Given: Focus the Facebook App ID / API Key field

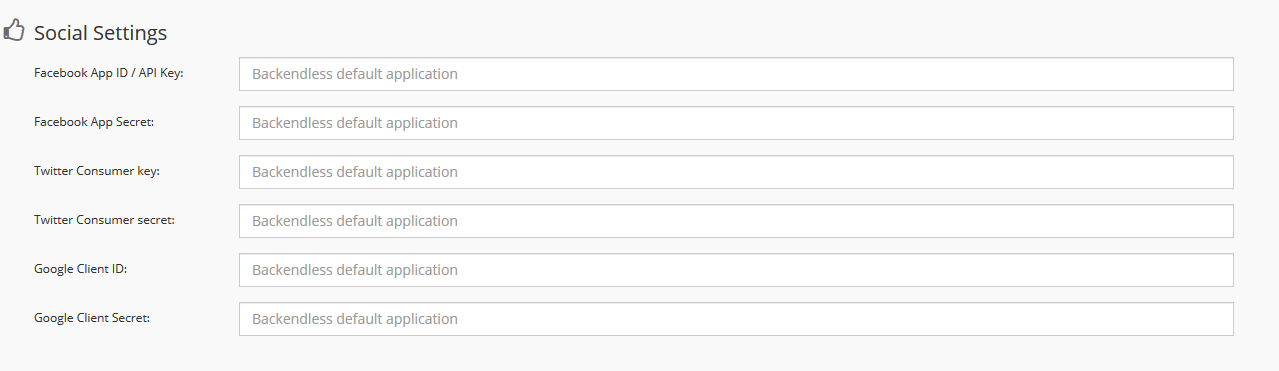Looking at the screenshot, I should pos(736,74).
